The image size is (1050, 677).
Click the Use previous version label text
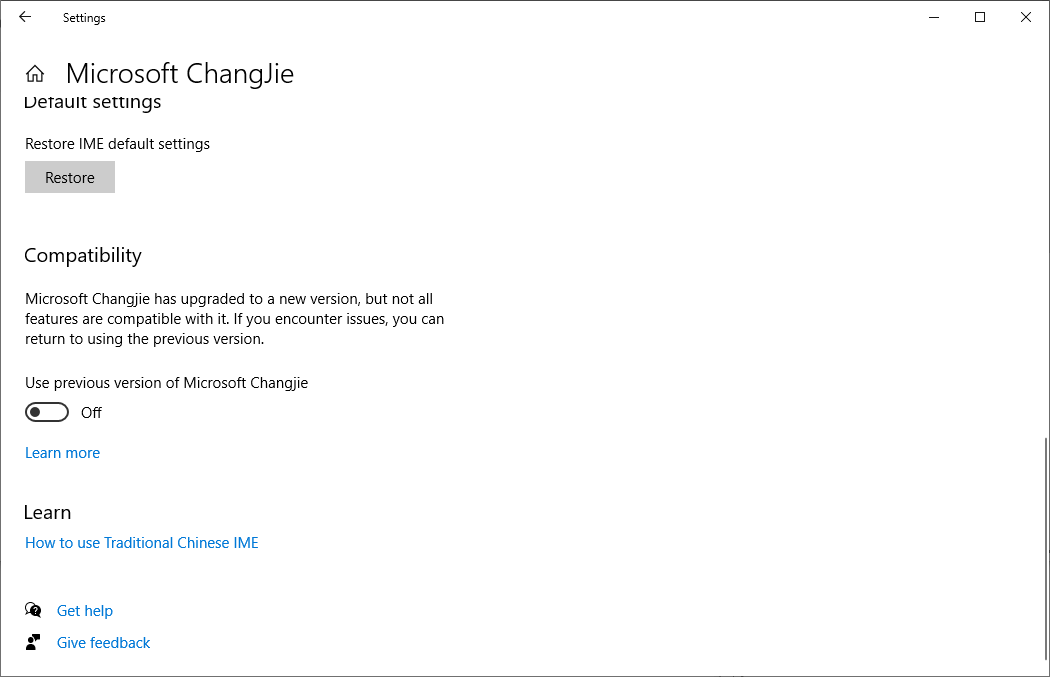click(166, 383)
